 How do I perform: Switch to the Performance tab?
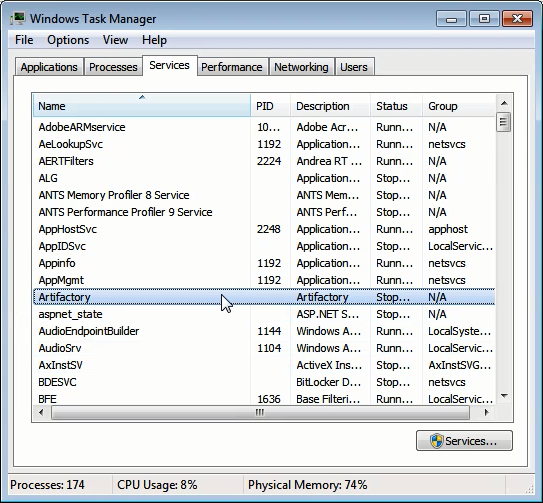232,67
